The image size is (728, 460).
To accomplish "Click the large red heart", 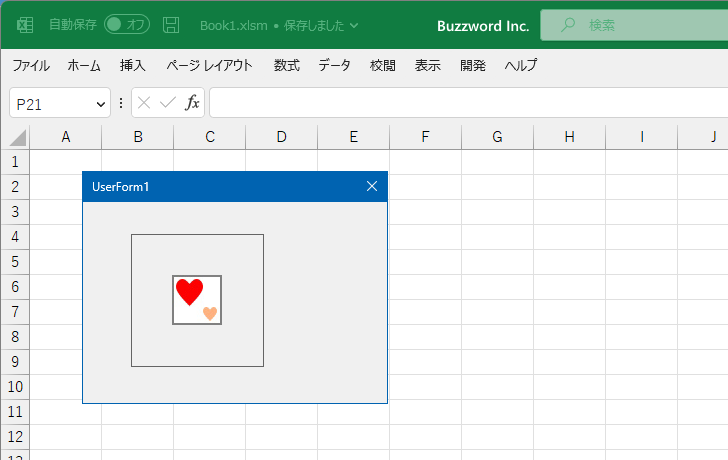I will point(189,292).
